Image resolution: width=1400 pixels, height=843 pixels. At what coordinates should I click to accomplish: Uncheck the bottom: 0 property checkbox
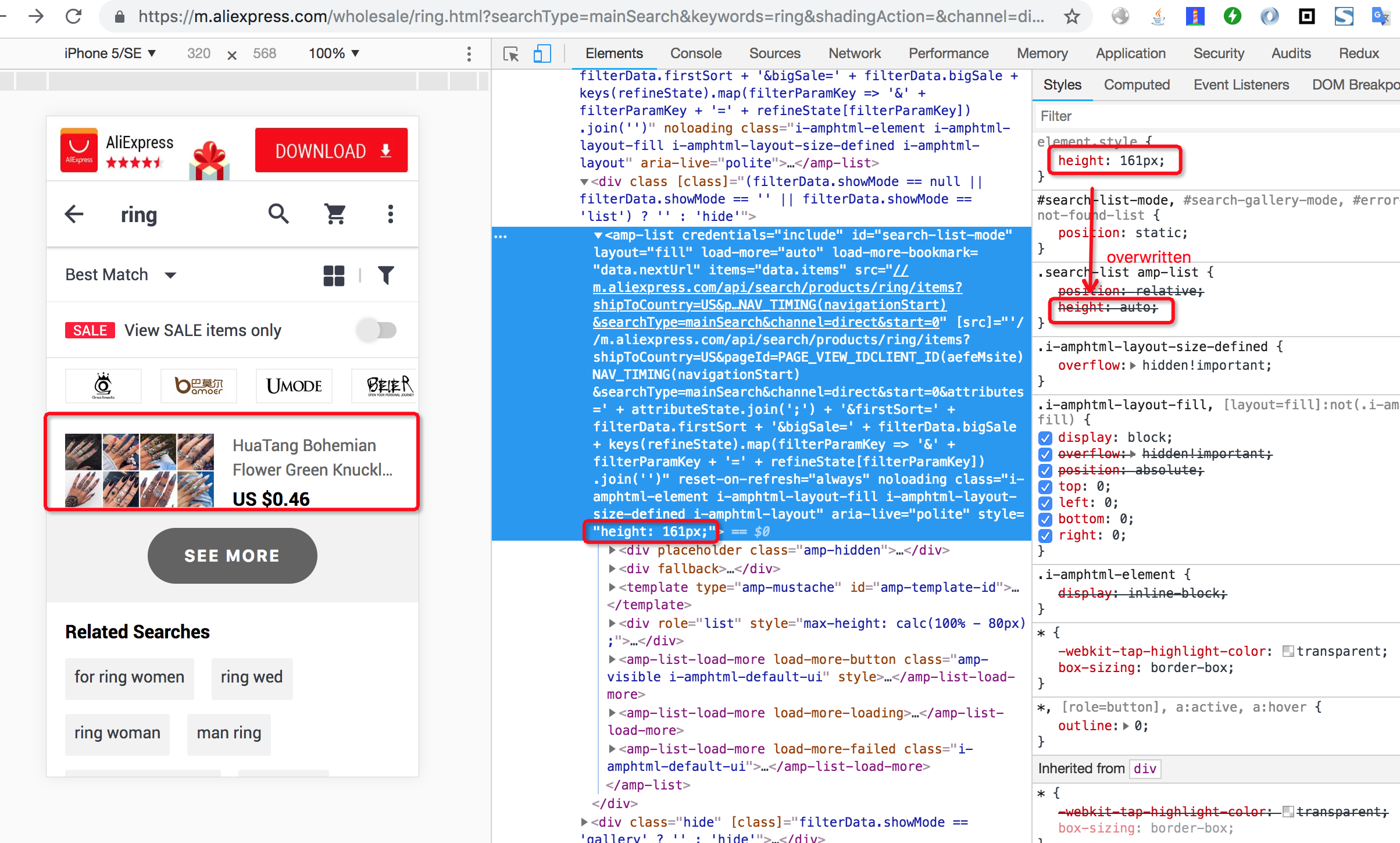(x=1045, y=519)
